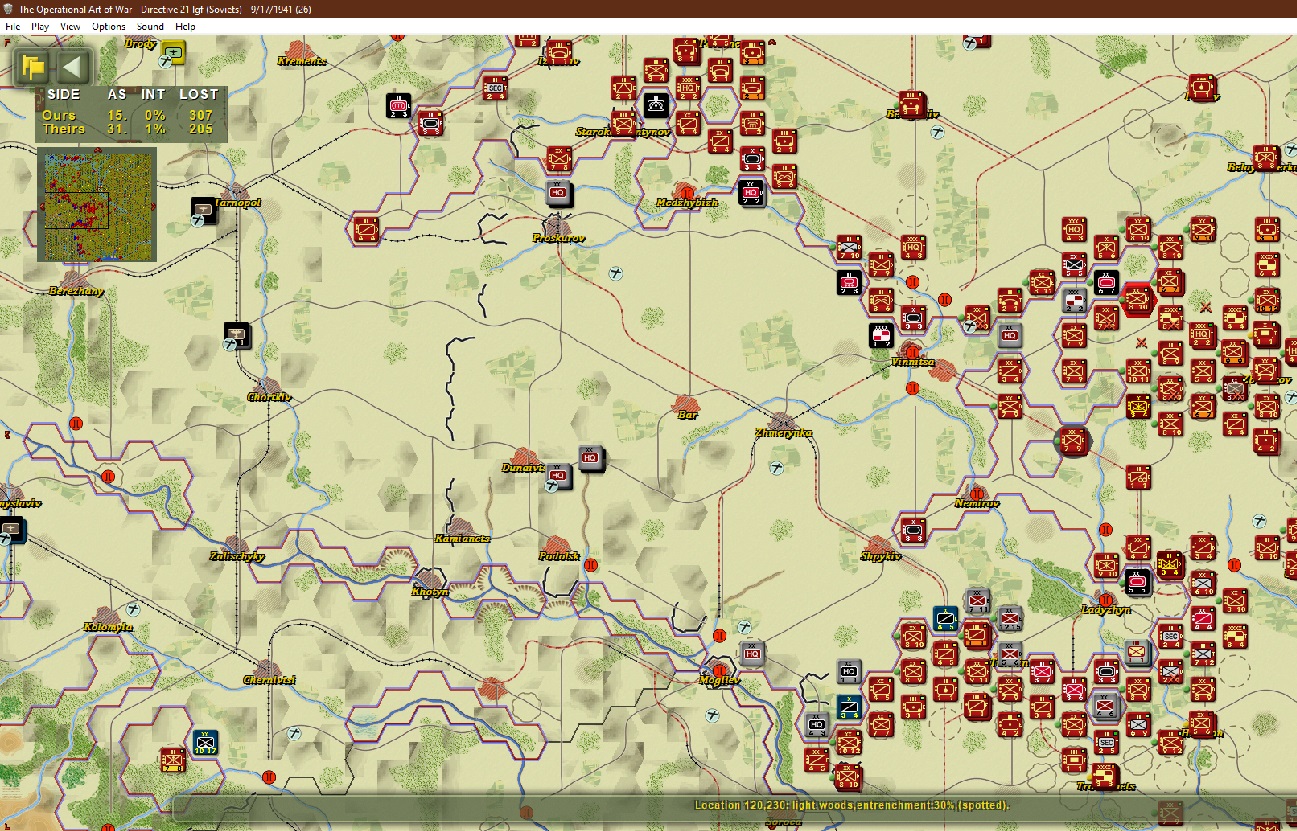The width and height of the screenshot is (1297, 831).
Task: Click the minimap overview thumbnail
Action: 97,204
